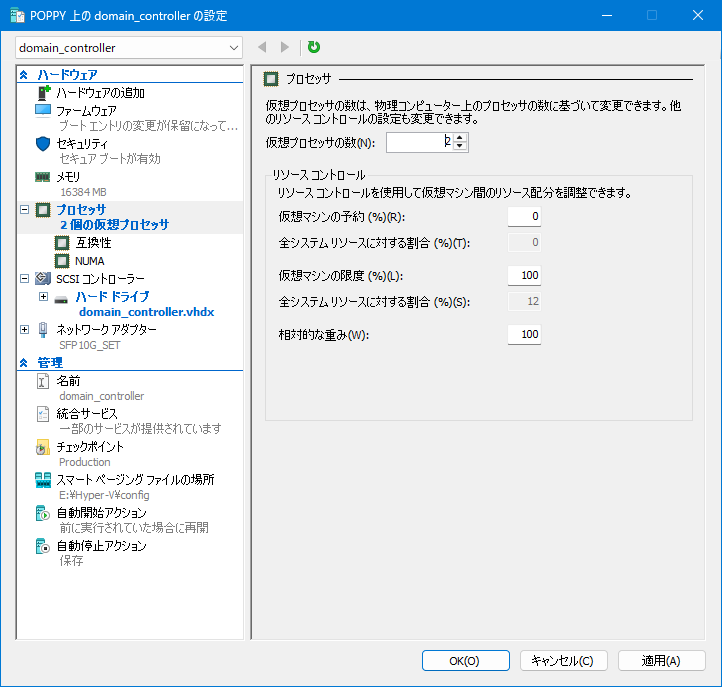Image resolution: width=722 pixels, height=687 pixels.
Task: Select ファームウェア in the tree
Action: point(86,111)
